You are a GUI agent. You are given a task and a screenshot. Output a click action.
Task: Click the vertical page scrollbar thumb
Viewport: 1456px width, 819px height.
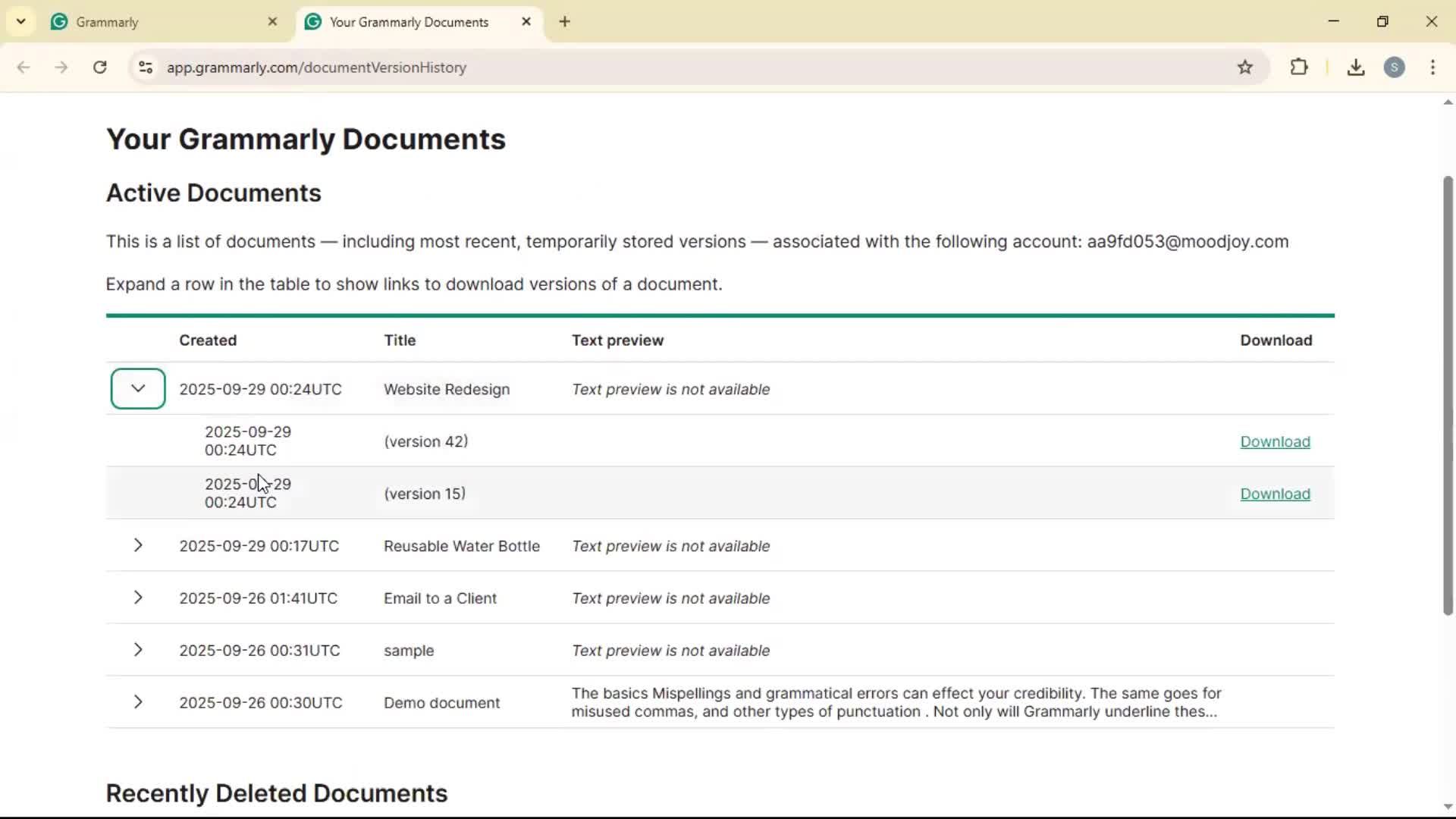tap(1448, 394)
